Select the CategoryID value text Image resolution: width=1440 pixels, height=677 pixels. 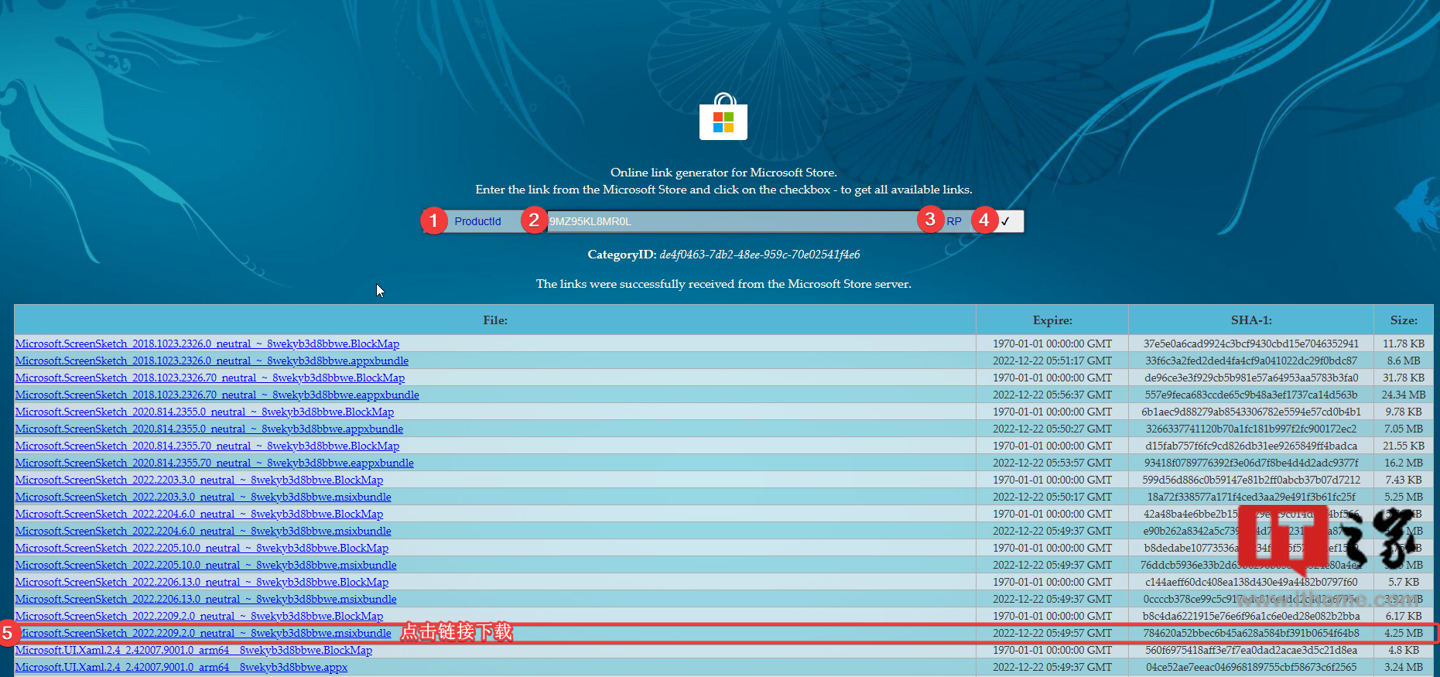760,255
